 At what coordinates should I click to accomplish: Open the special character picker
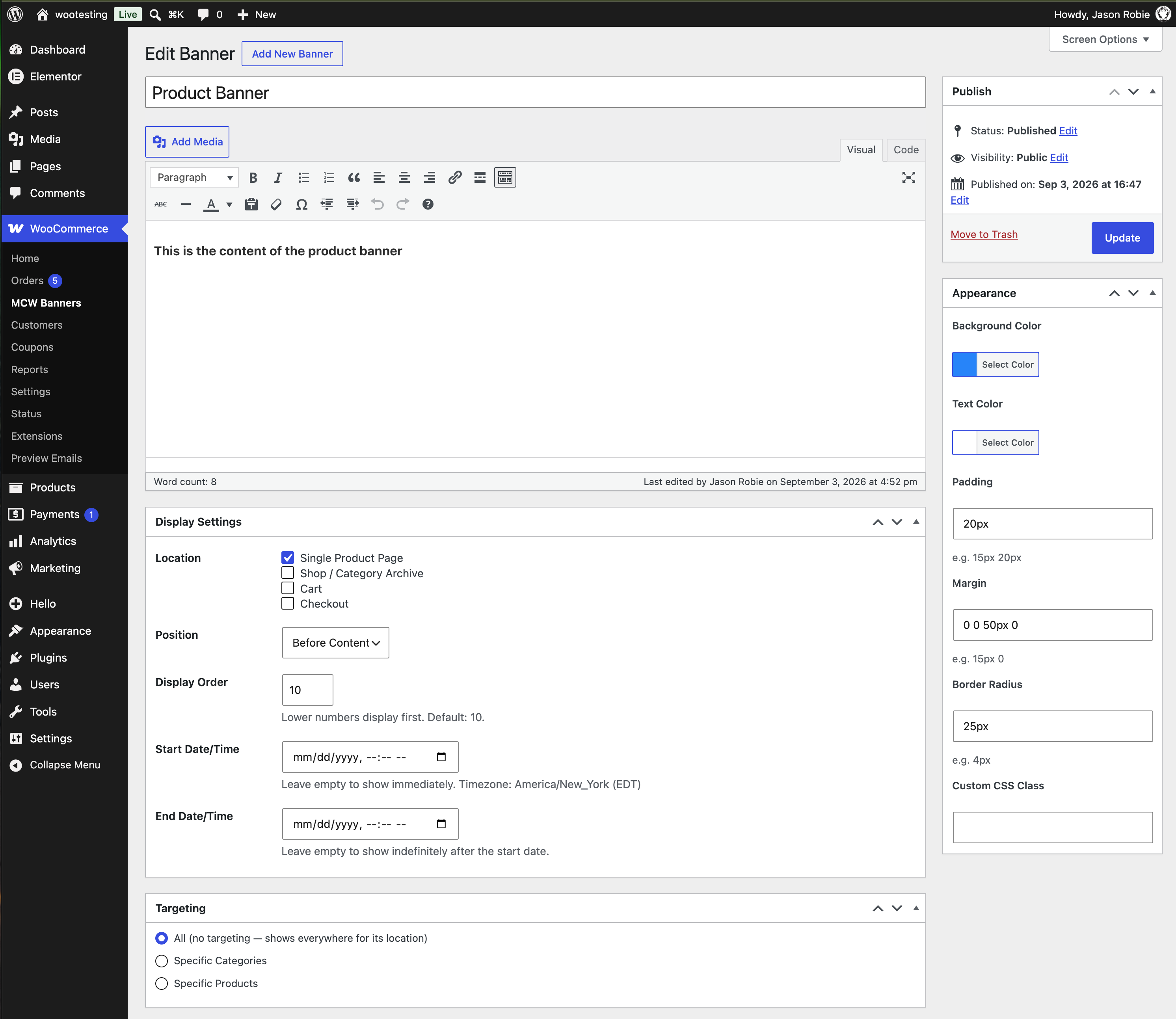[x=302, y=204]
